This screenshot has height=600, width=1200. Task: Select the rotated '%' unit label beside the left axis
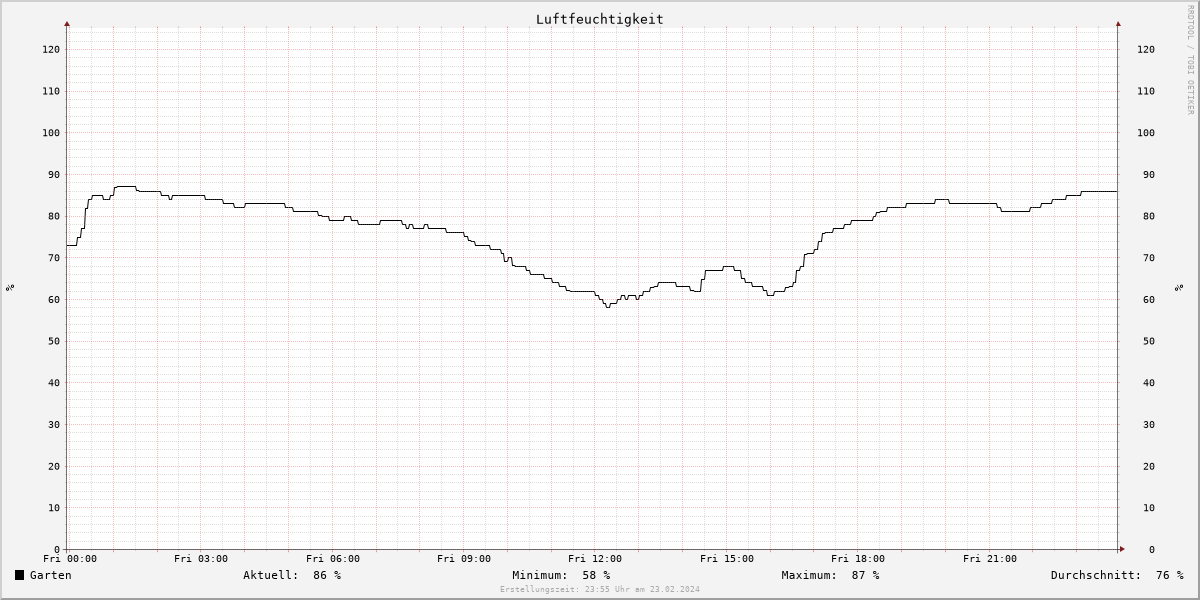click(10, 287)
